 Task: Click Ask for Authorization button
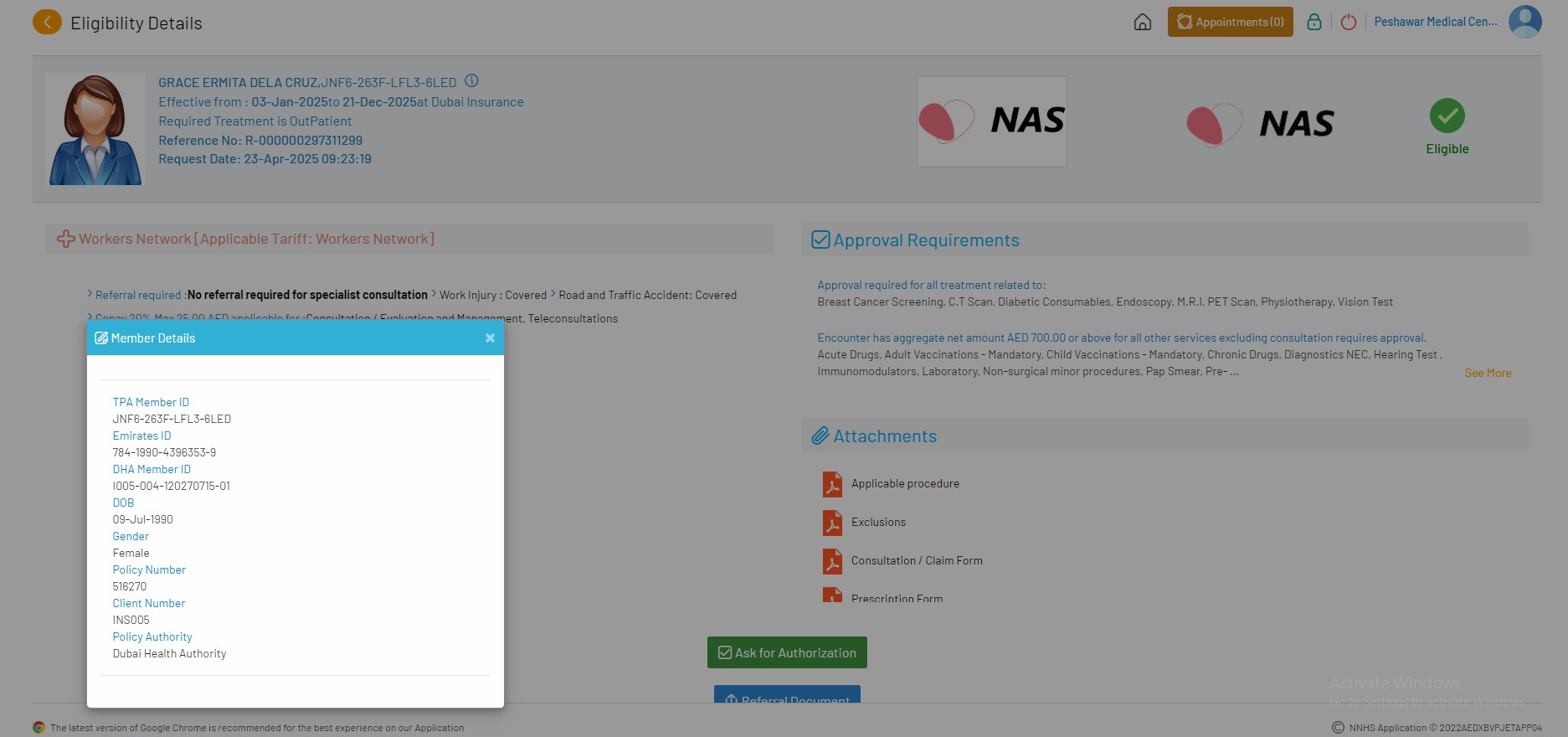(787, 652)
